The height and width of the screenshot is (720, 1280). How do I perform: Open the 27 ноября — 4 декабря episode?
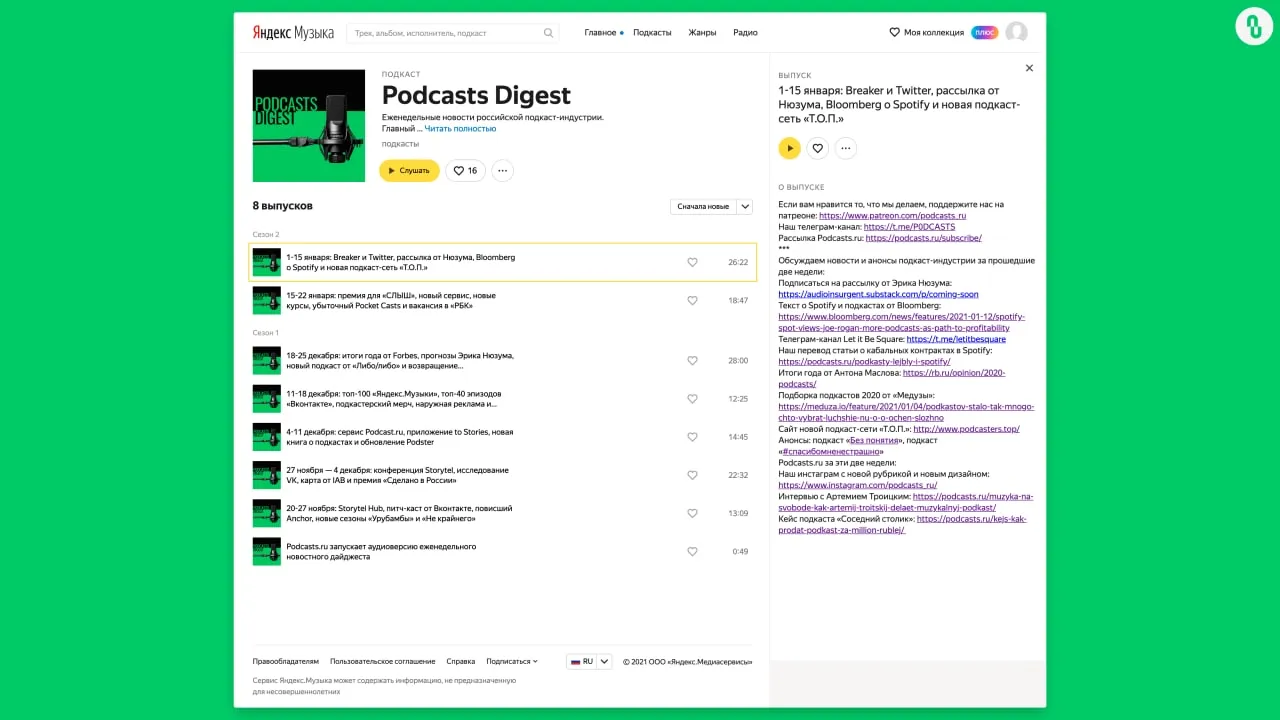coord(503,475)
